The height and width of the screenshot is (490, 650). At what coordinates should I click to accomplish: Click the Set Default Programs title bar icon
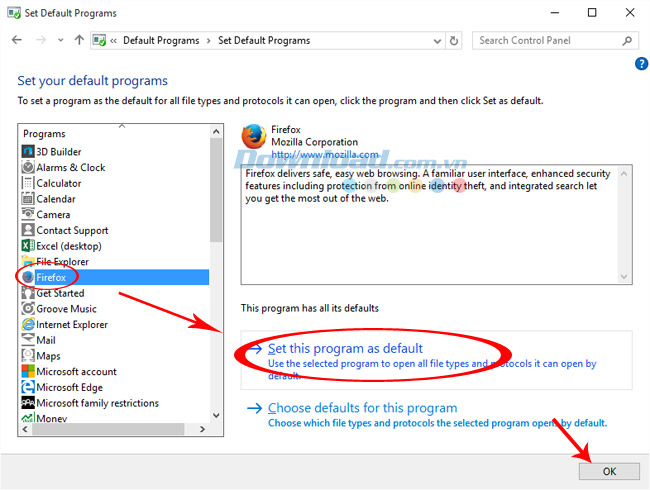[14, 13]
